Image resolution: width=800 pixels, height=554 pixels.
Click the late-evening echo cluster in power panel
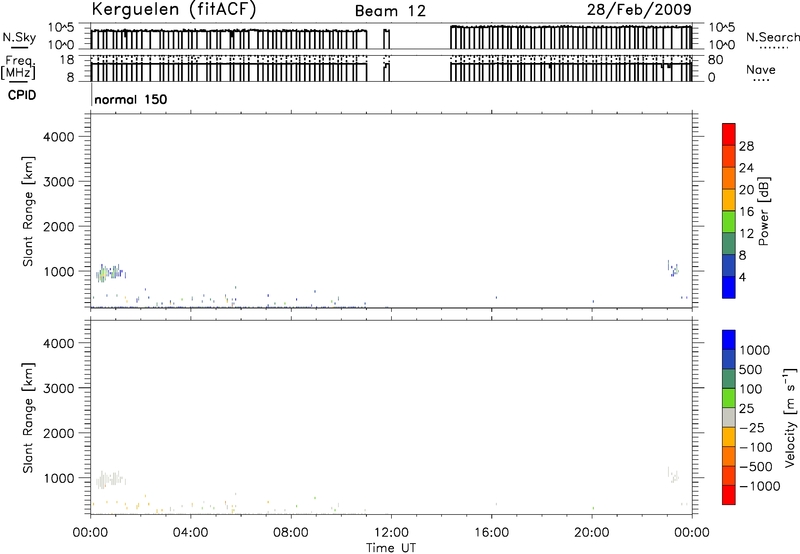click(673, 268)
